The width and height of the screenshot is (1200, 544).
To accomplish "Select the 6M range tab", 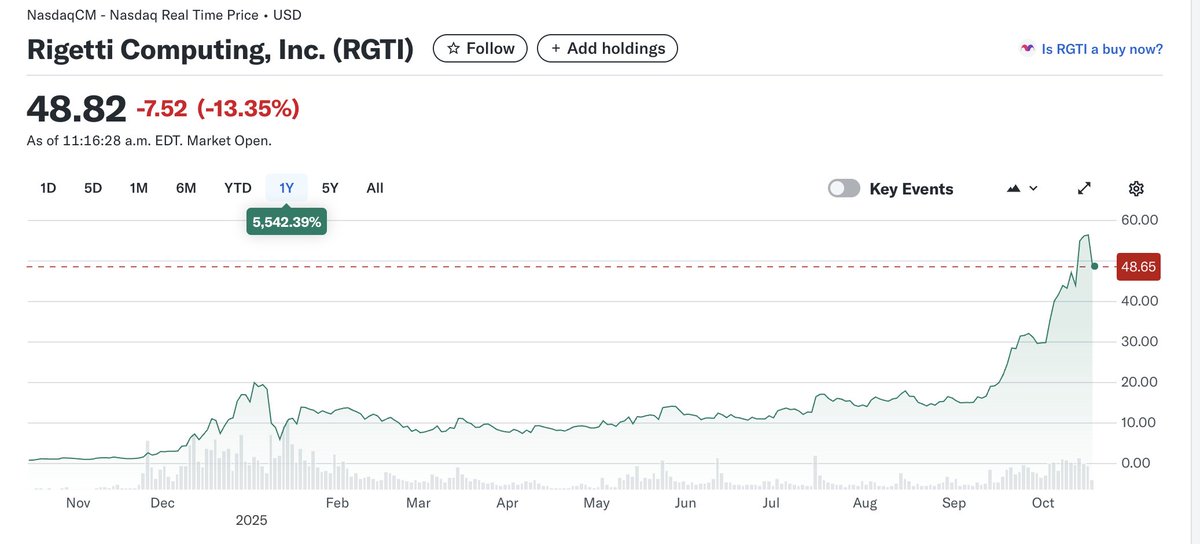I will click(x=186, y=188).
